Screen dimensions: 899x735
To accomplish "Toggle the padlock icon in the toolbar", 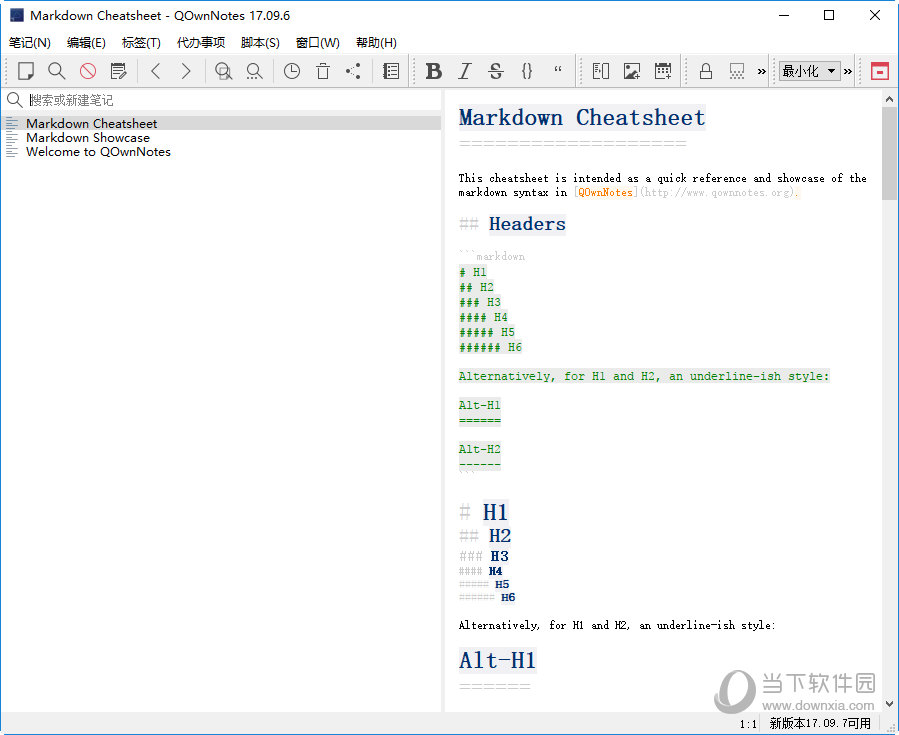I will (x=706, y=71).
